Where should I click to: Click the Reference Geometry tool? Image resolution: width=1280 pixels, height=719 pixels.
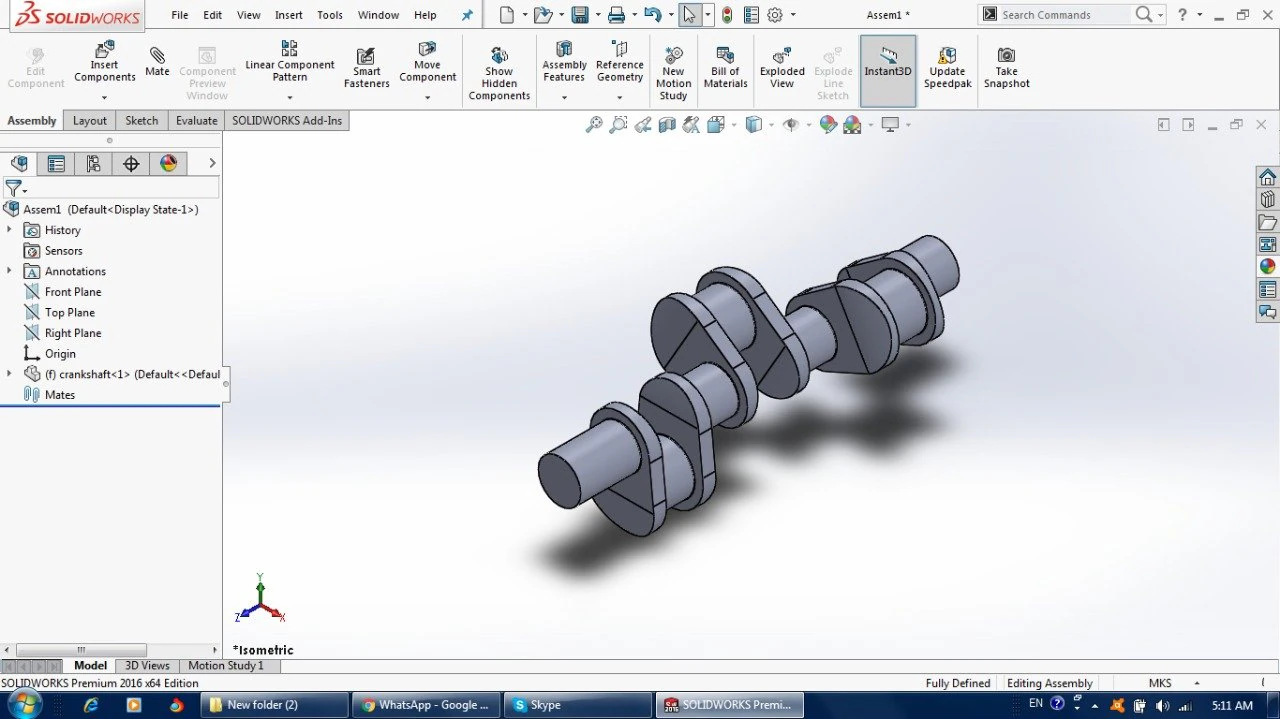point(620,63)
